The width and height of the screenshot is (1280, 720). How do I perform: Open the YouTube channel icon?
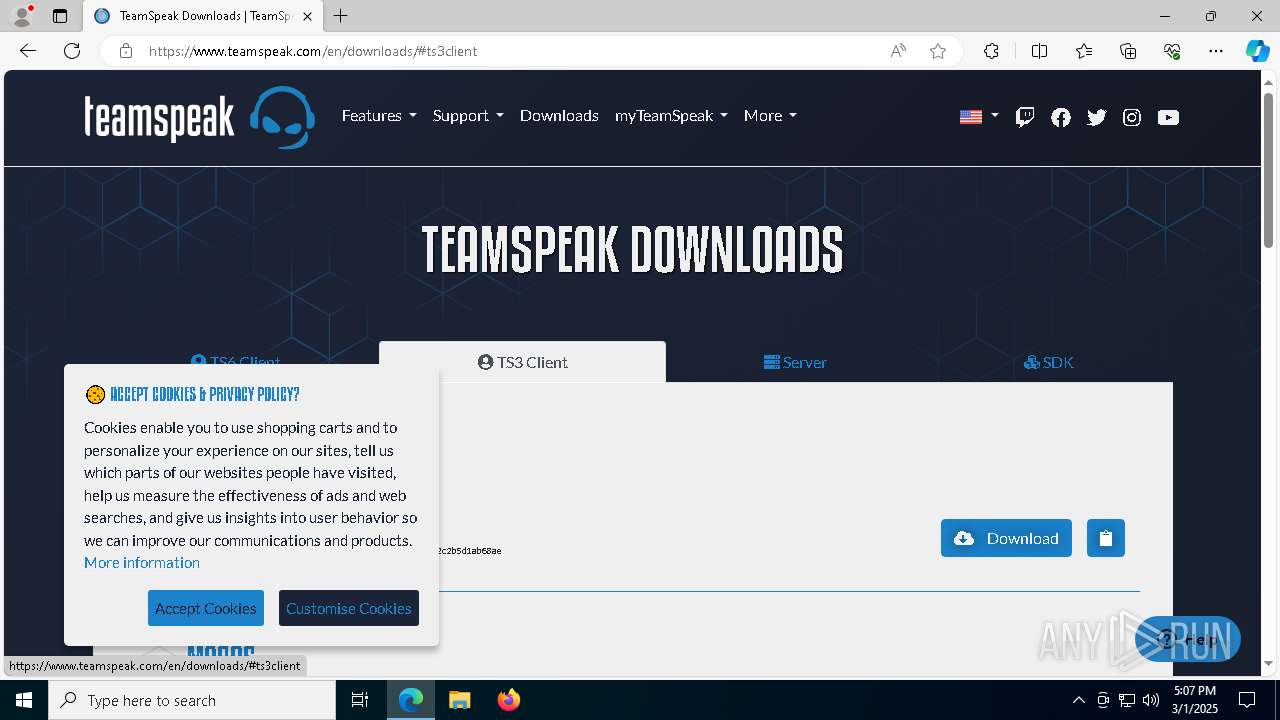tap(1168, 117)
